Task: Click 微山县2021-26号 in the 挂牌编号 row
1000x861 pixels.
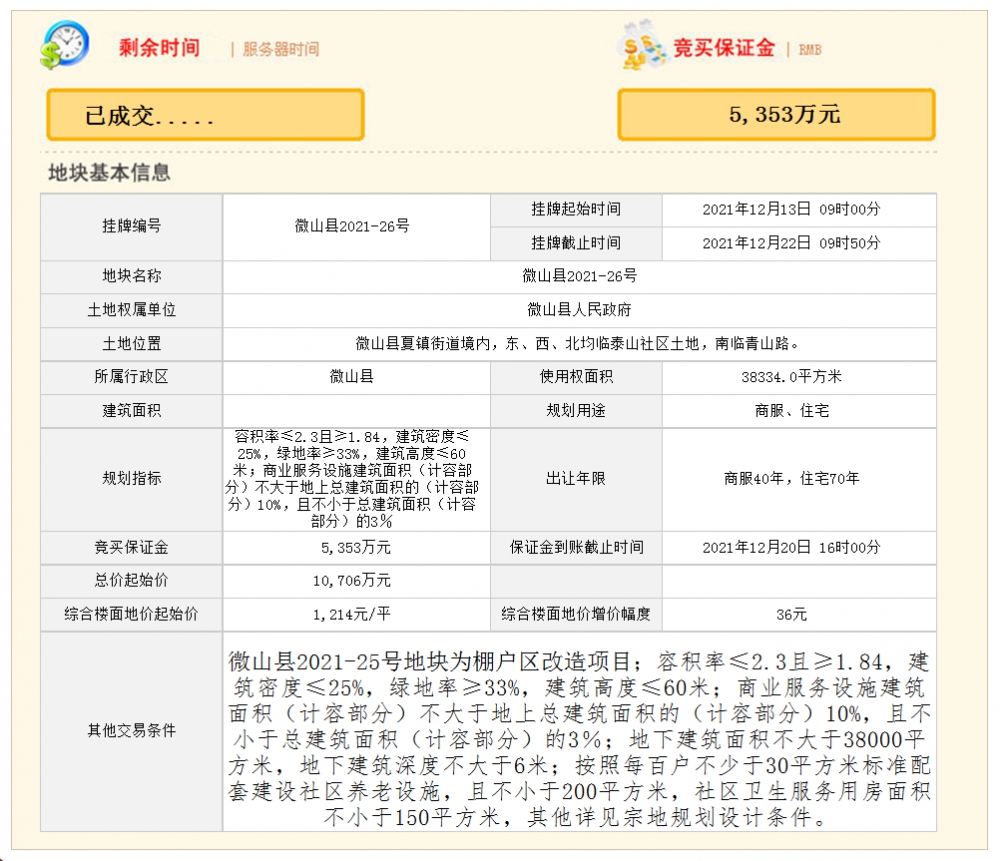Action: 352,226
